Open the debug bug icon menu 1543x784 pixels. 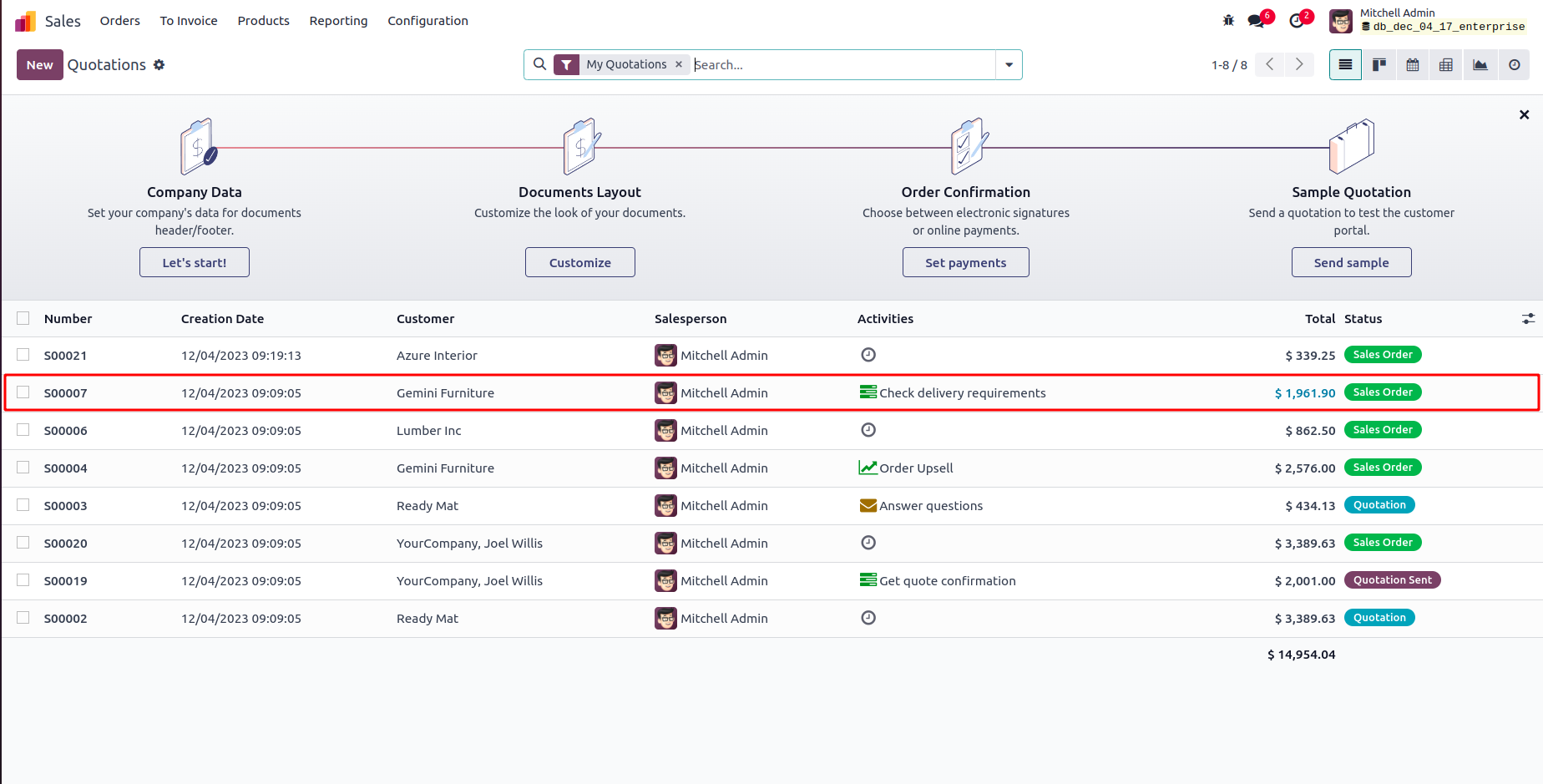[x=1228, y=21]
